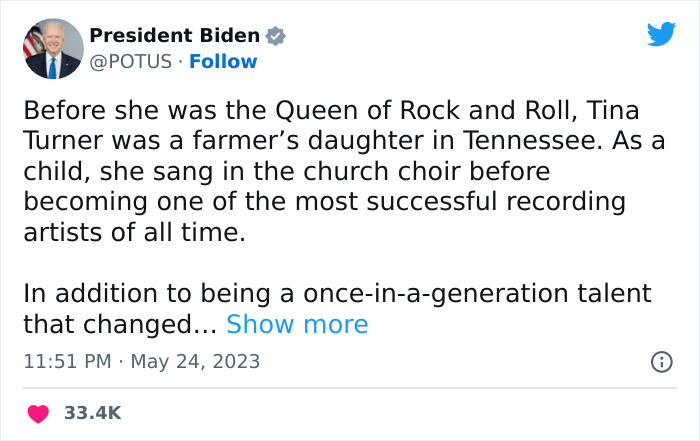Click the blue verified badge
This screenshot has width=700, height=441.
coord(276,36)
